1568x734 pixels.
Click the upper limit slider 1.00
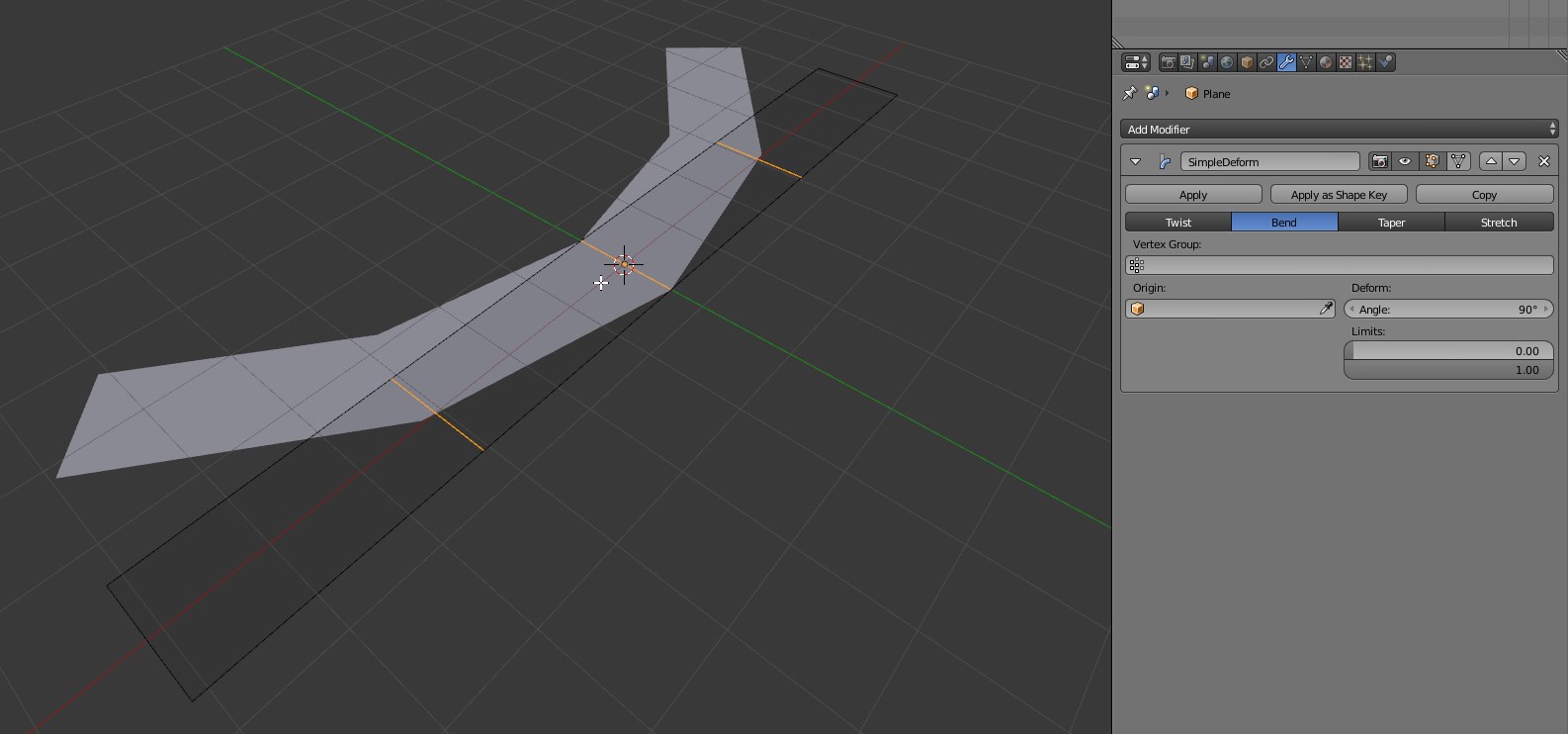(1448, 370)
